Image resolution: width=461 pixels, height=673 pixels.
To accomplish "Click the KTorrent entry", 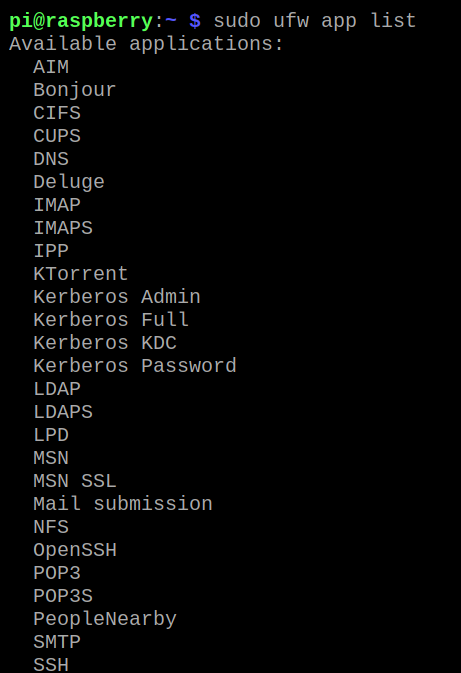I will tap(81, 274).
